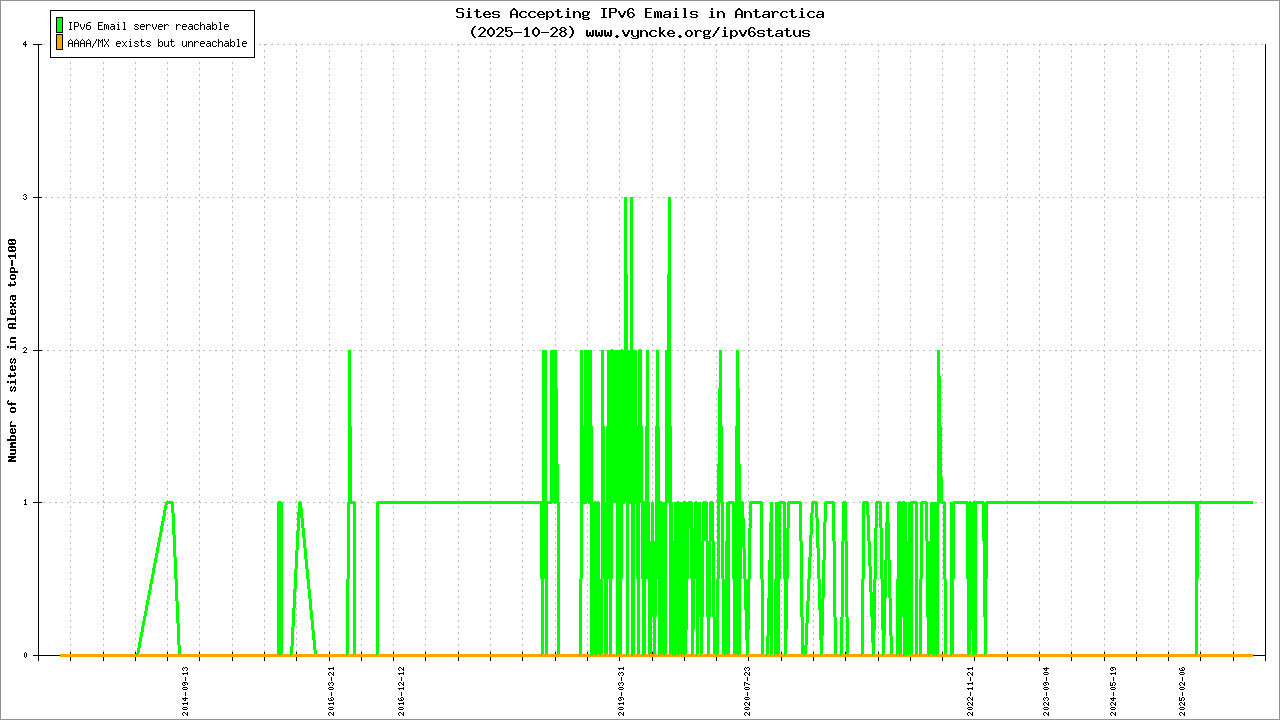This screenshot has width=1280, height=720.
Task: Click the 2023-09-04 date label
Action: coord(1047,689)
